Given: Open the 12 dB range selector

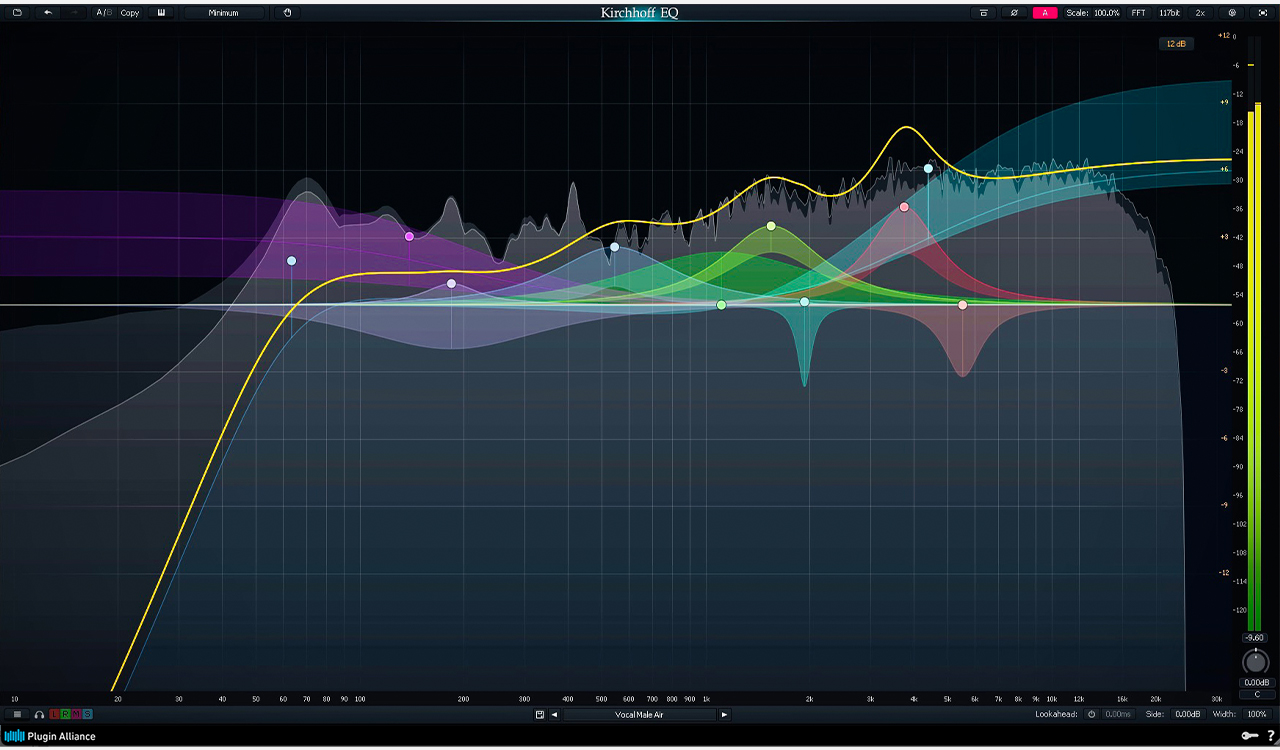Looking at the screenshot, I should [x=1175, y=44].
